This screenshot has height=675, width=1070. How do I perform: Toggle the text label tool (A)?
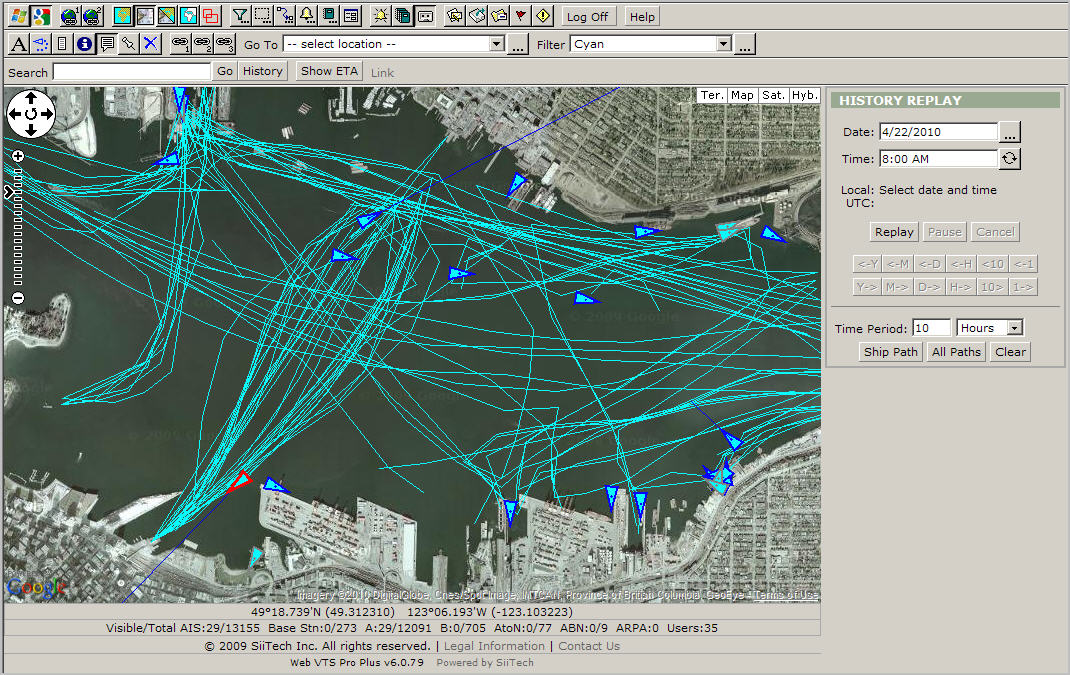pos(18,44)
